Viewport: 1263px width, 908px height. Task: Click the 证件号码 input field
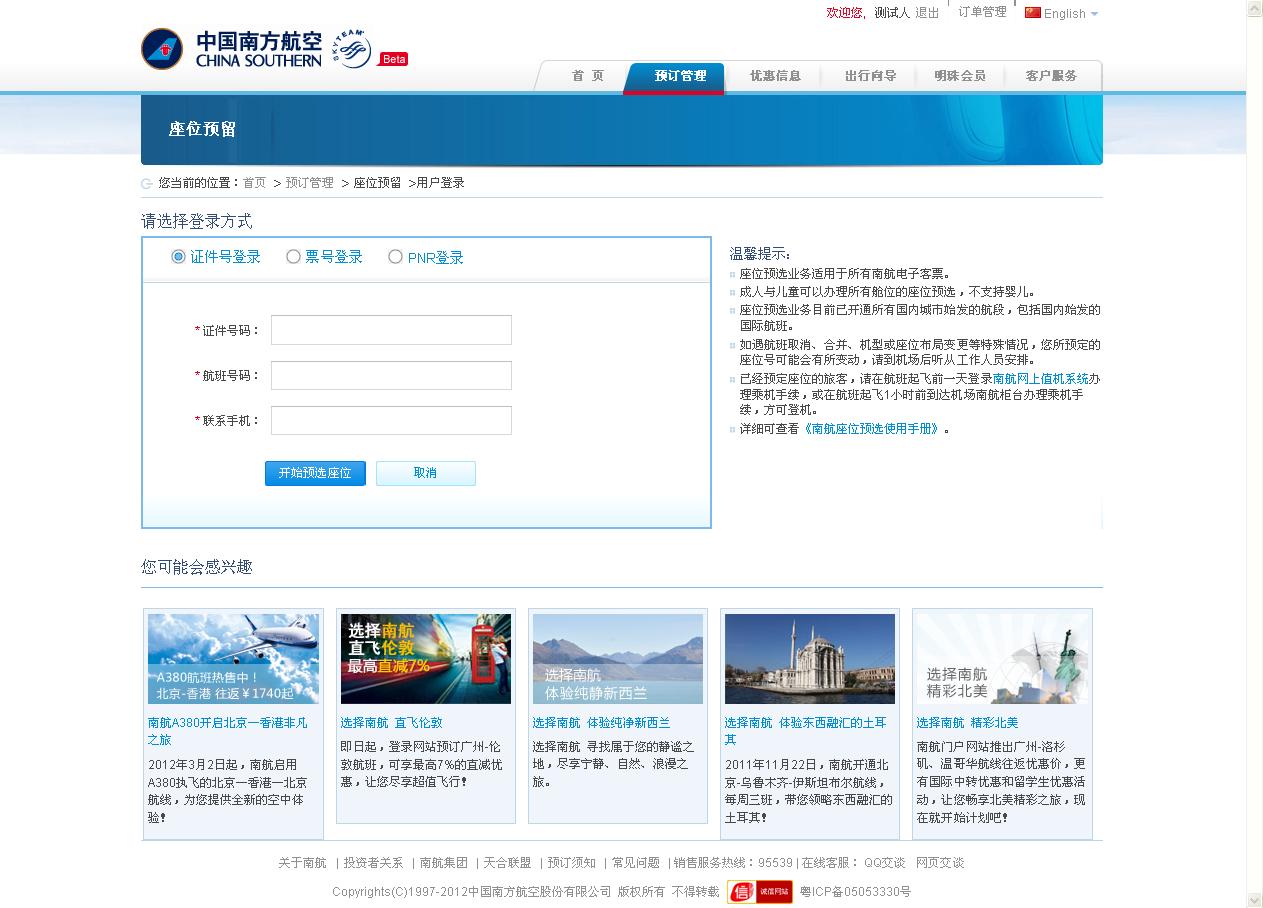[391, 330]
